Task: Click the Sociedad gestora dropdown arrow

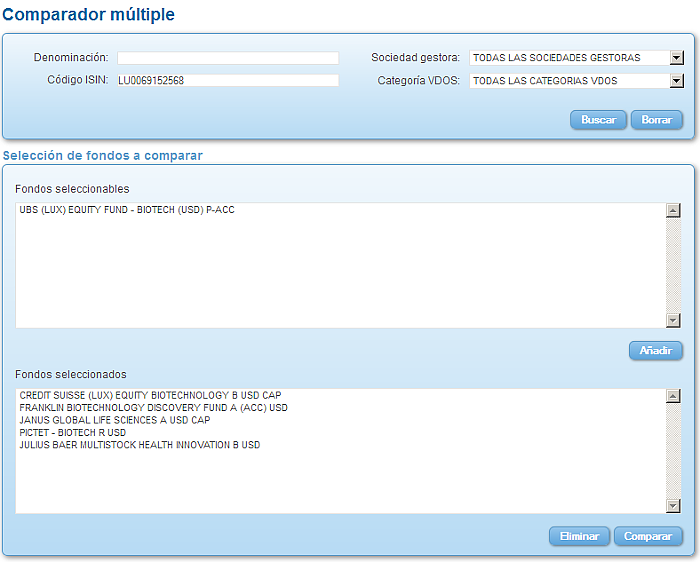Action: [677, 58]
